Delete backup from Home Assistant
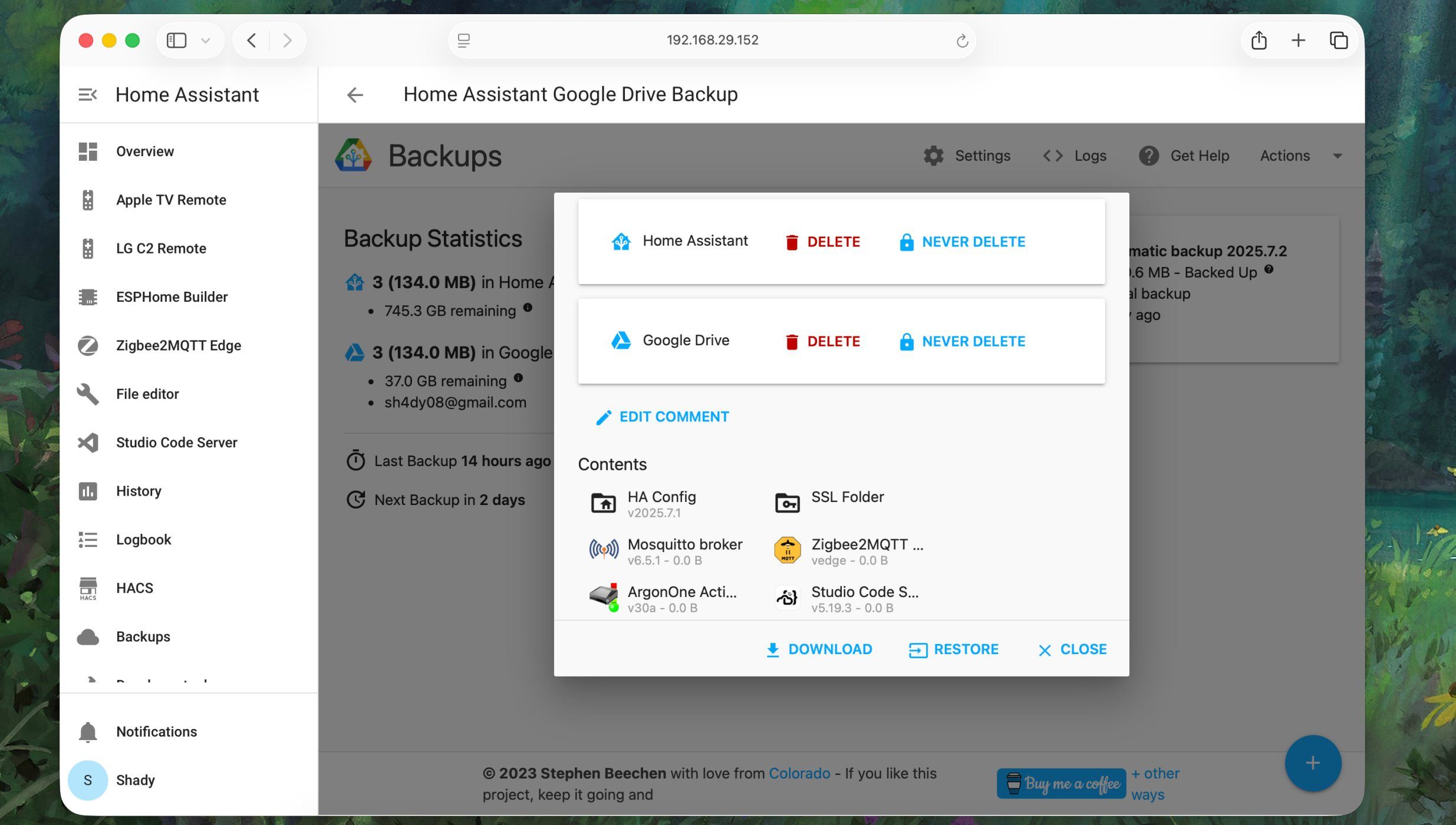 pyautogui.click(x=822, y=242)
